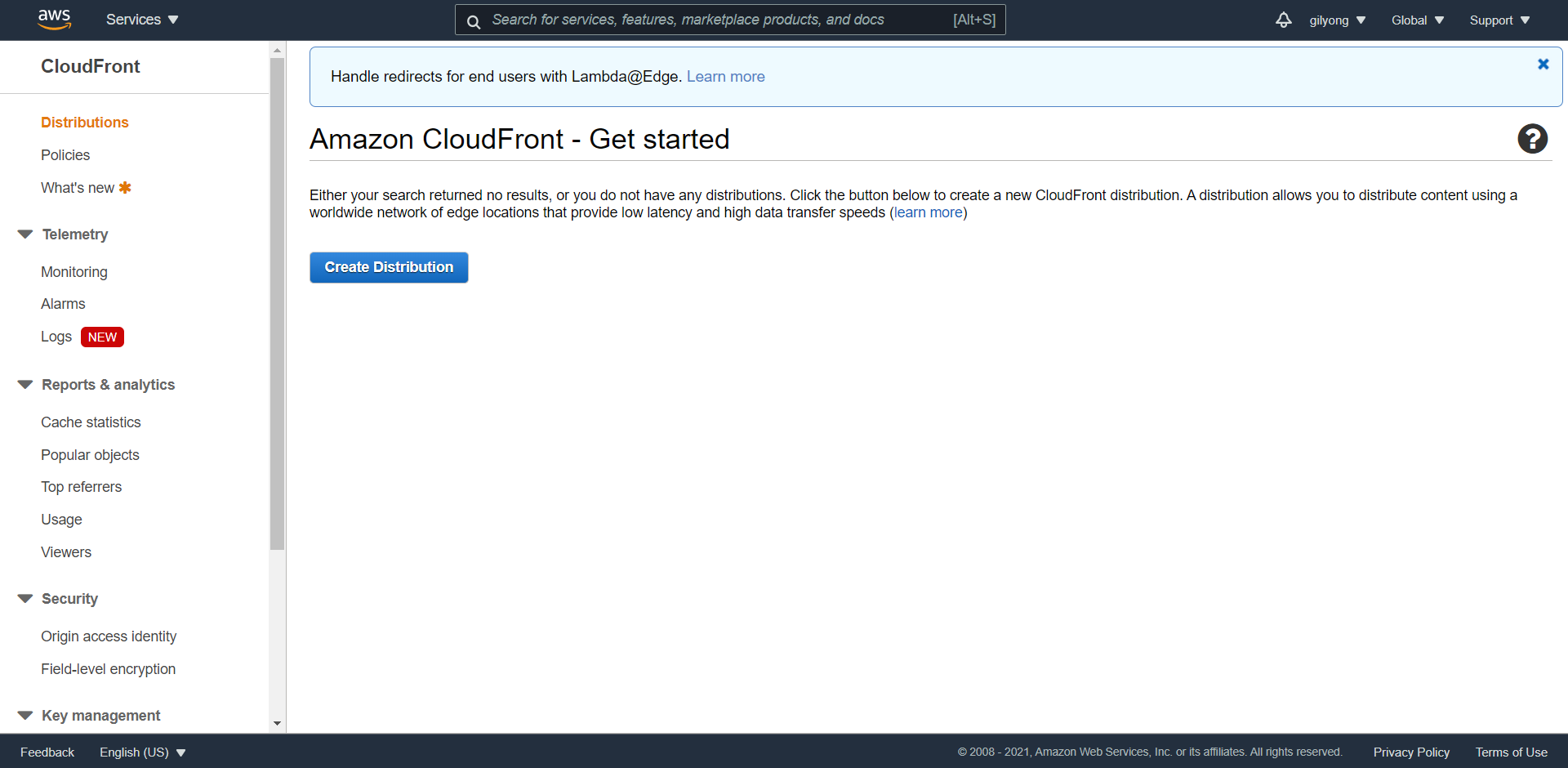The width and height of the screenshot is (1568, 768).
Task: Select Distributions in the sidebar
Action: (x=85, y=123)
